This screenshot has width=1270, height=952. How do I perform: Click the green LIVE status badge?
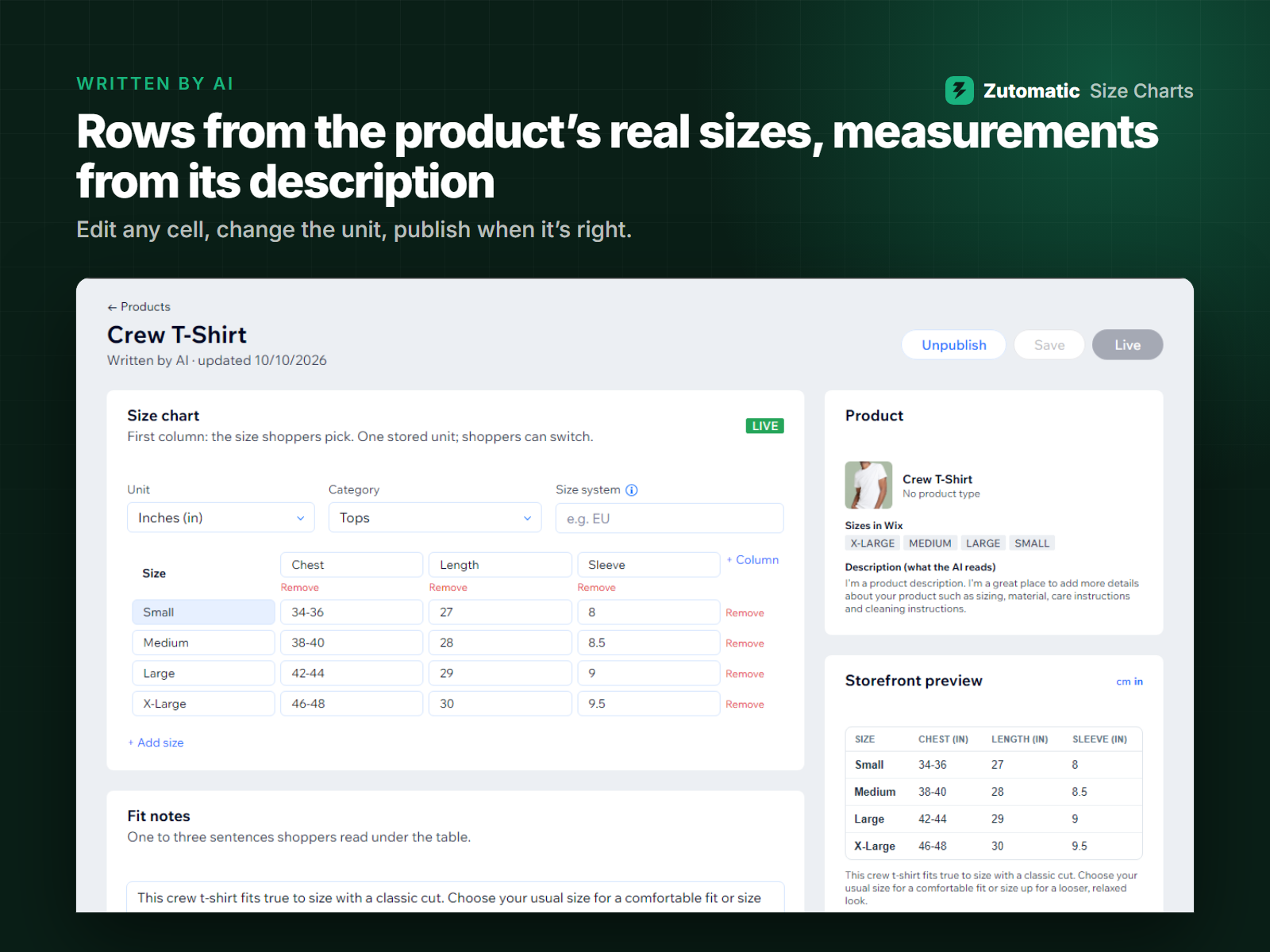pos(765,426)
